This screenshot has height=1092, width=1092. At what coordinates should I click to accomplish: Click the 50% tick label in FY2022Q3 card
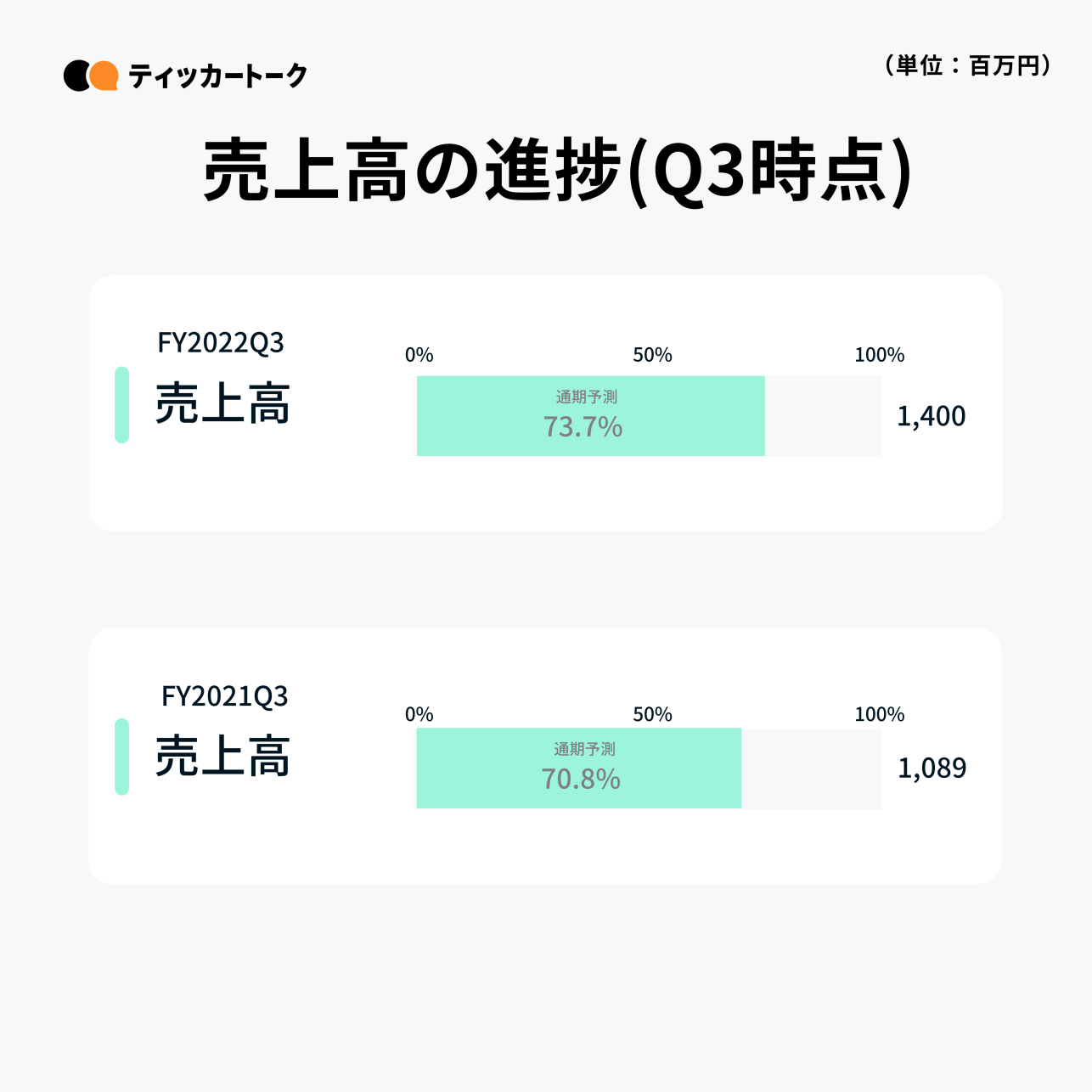[652, 355]
